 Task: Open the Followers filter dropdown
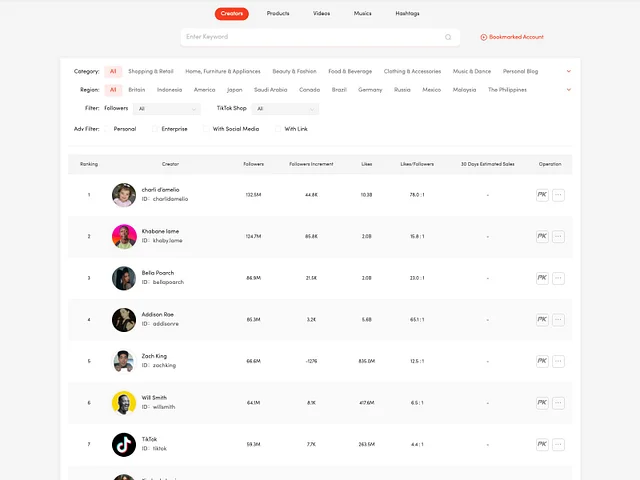click(x=167, y=109)
